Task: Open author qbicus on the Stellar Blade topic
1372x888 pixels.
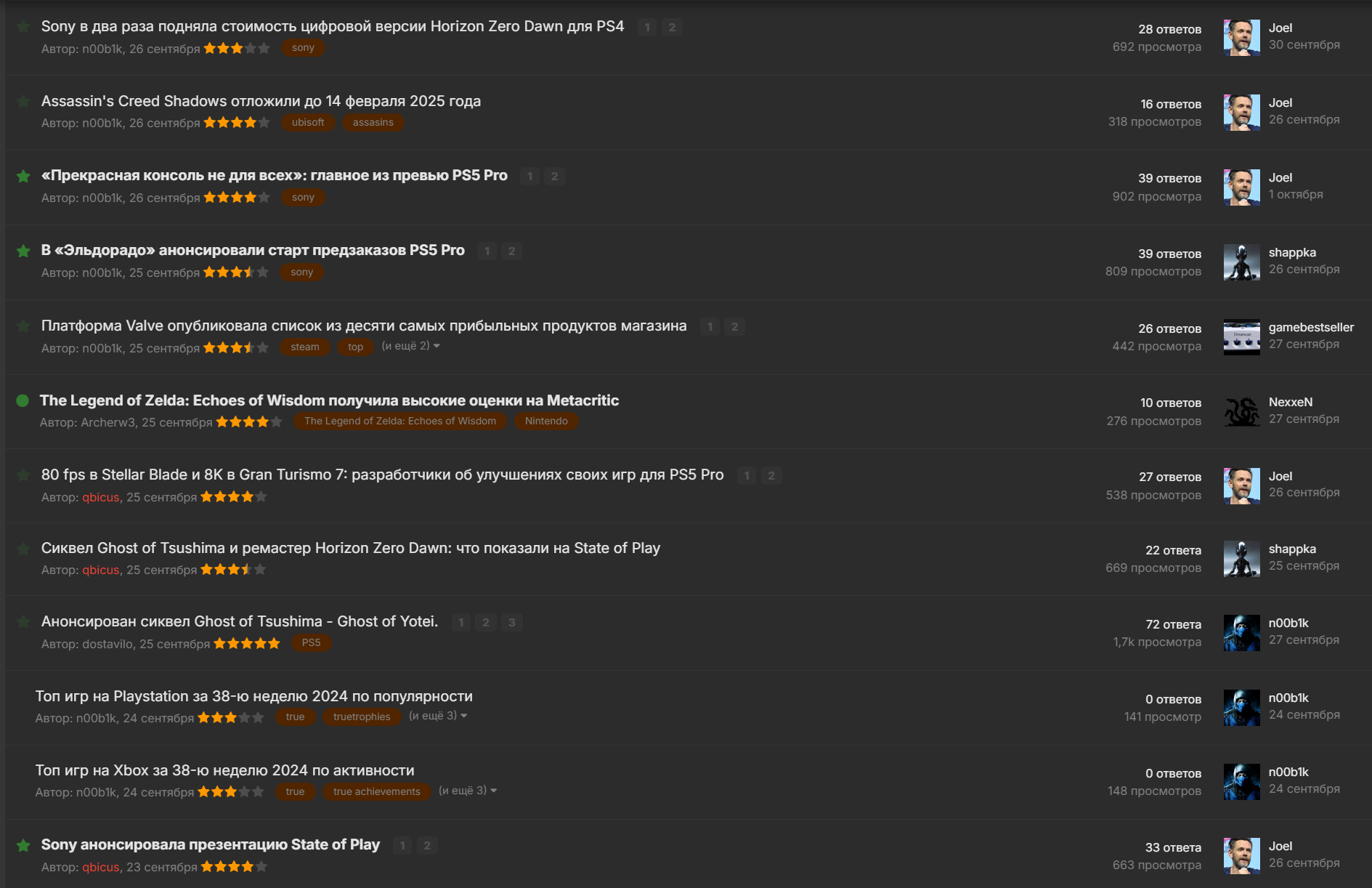Action: pos(100,497)
